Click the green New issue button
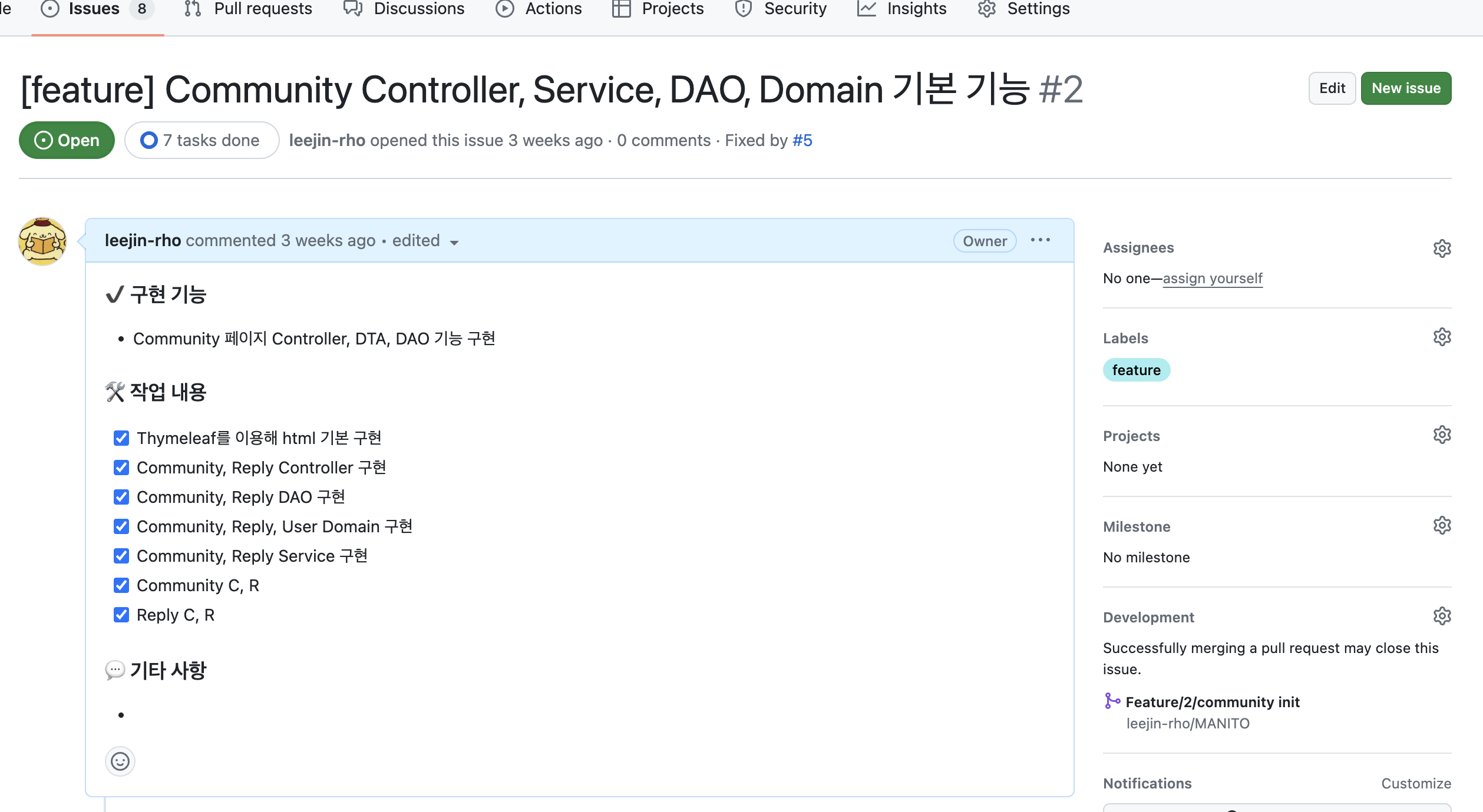This screenshot has height=812, width=1483. [x=1405, y=88]
